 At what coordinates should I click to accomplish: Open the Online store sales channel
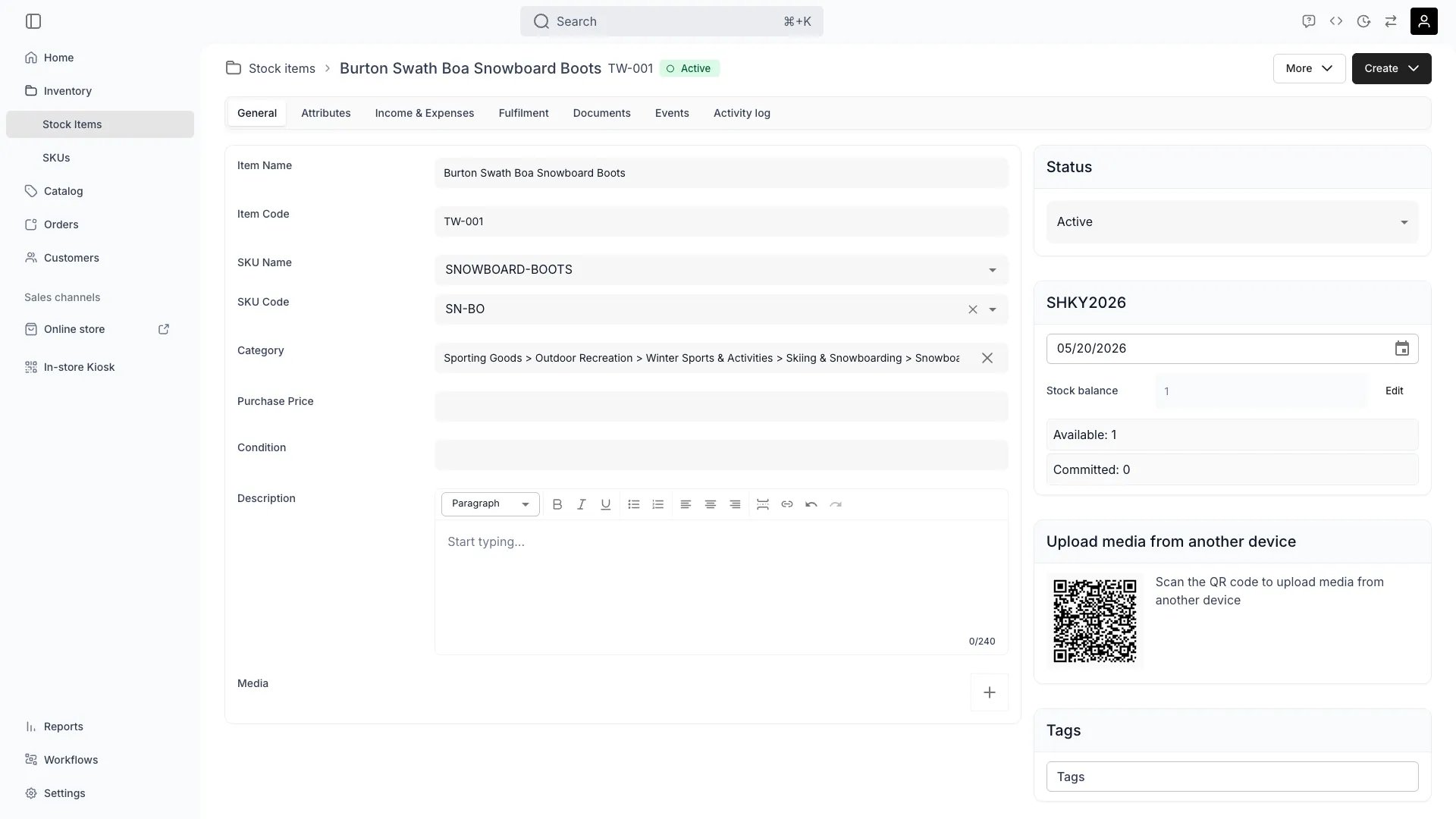pyautogui.click(x=74, y=329)
